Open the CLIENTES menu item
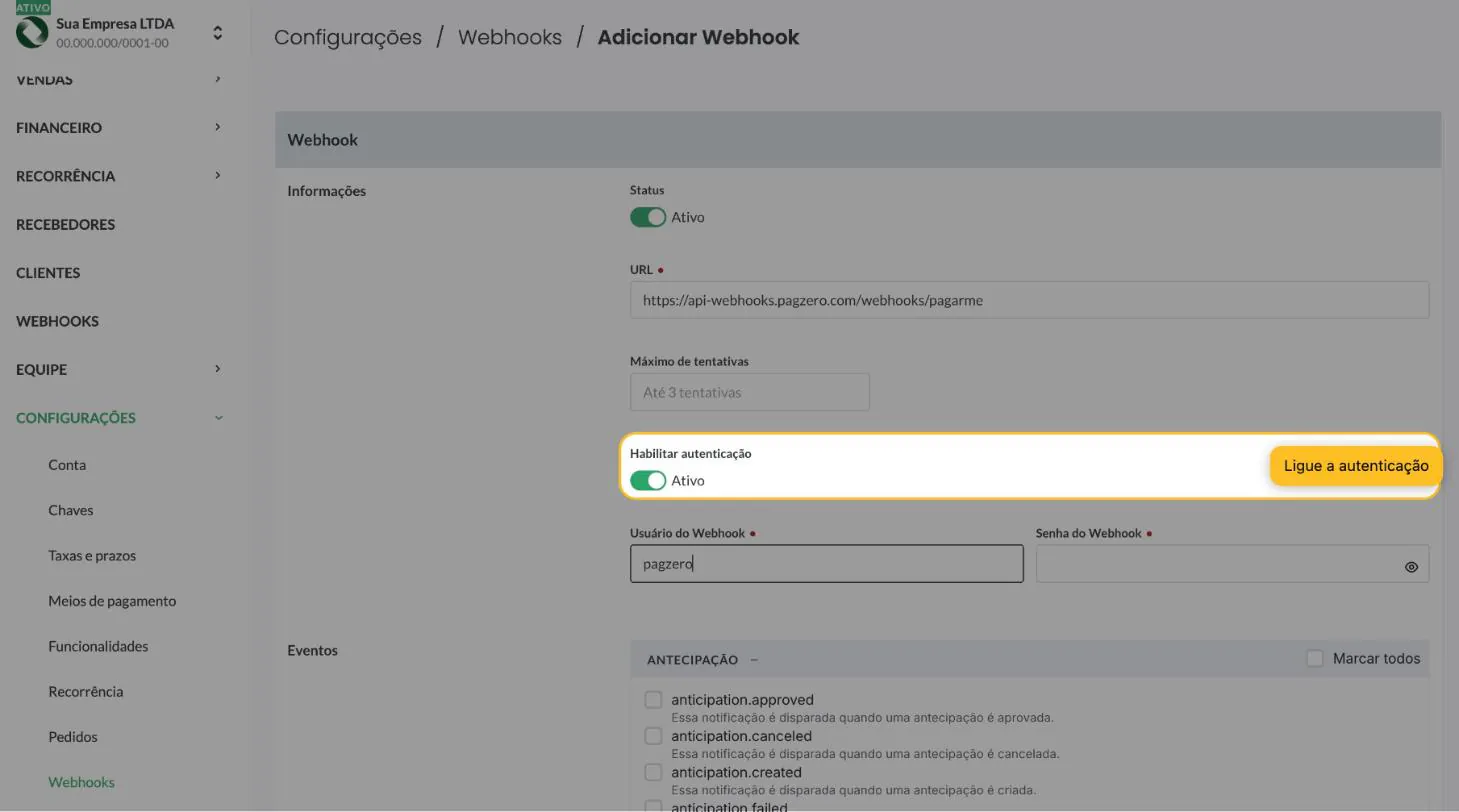1459x812 pixels. click(48, 272)
